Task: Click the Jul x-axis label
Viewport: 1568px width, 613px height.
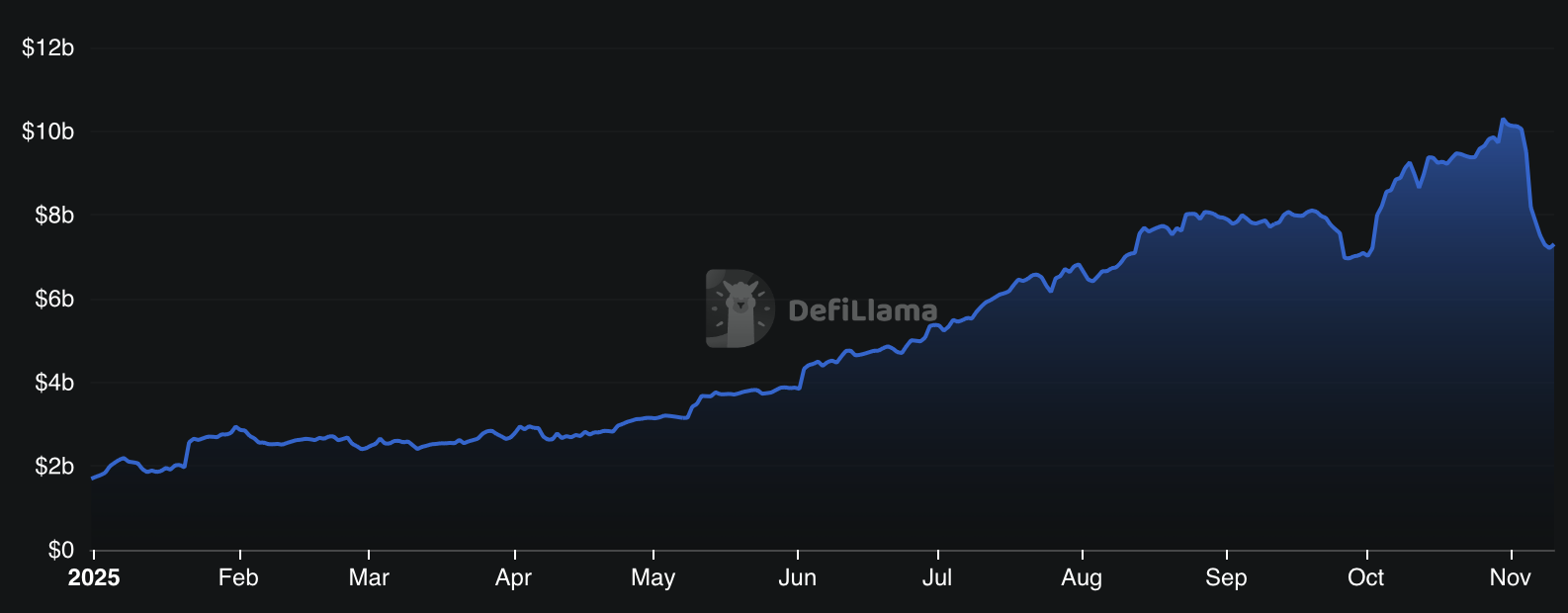Action: point(937,578)
